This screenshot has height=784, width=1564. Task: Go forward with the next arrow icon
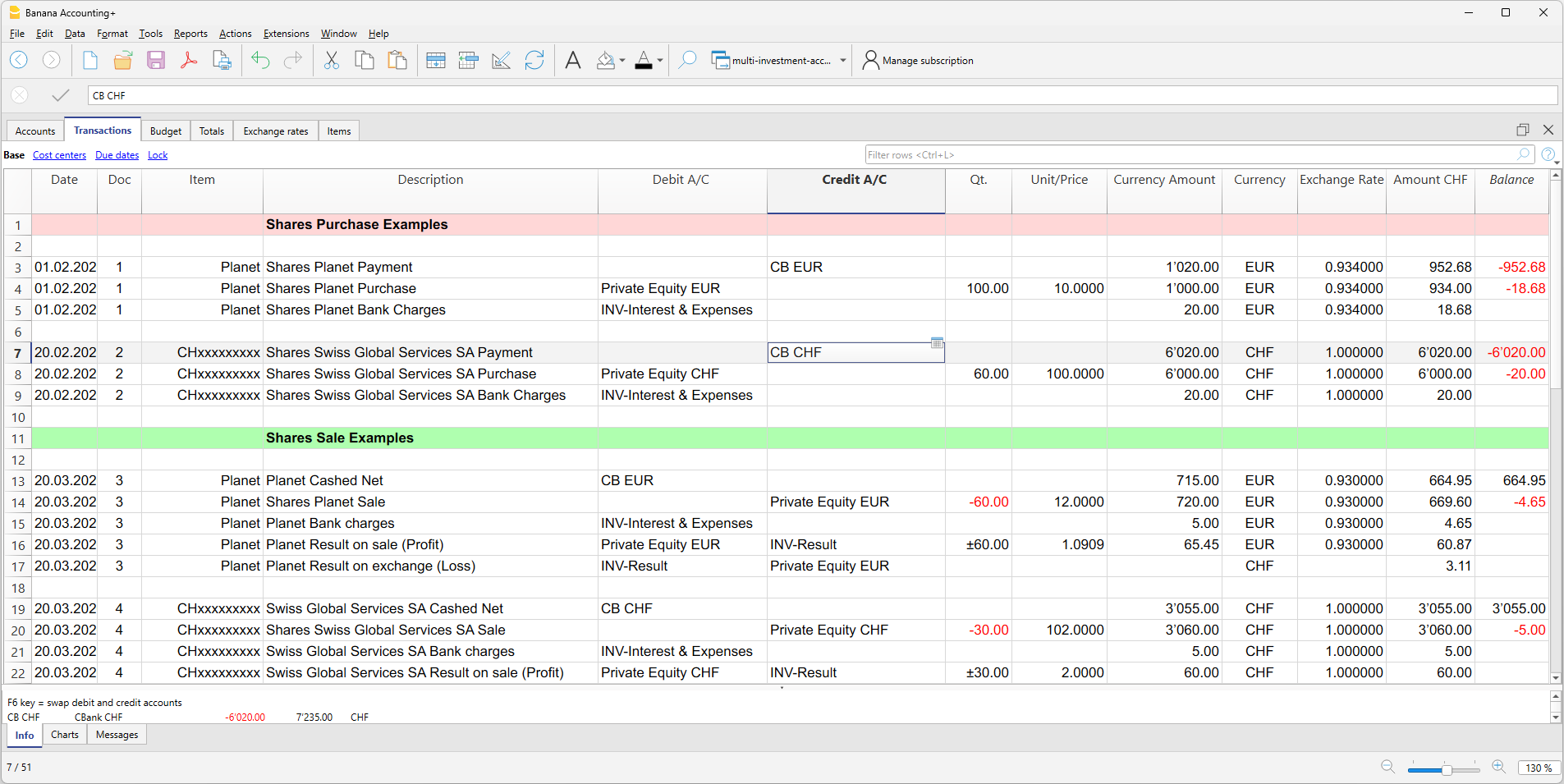click(51, 60)
